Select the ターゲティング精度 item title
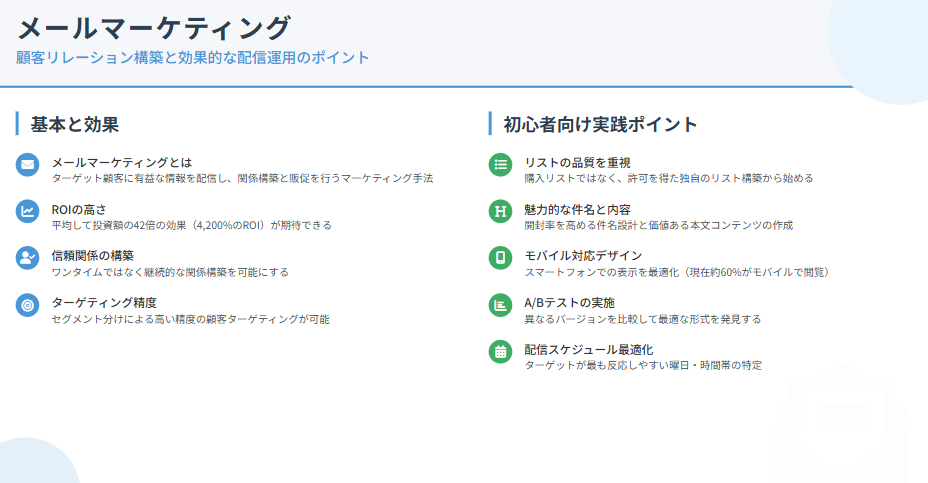This screenshot has width=928, height=483. point(104,303)
